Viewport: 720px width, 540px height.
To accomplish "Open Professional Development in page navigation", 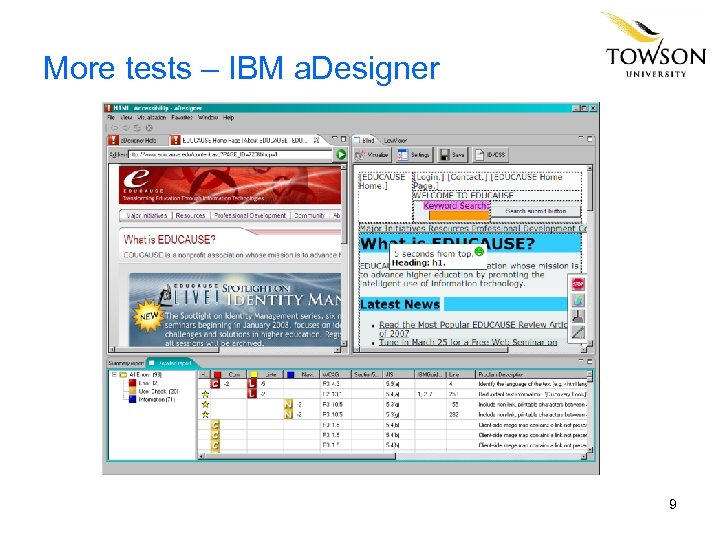I will pos(250,215).
